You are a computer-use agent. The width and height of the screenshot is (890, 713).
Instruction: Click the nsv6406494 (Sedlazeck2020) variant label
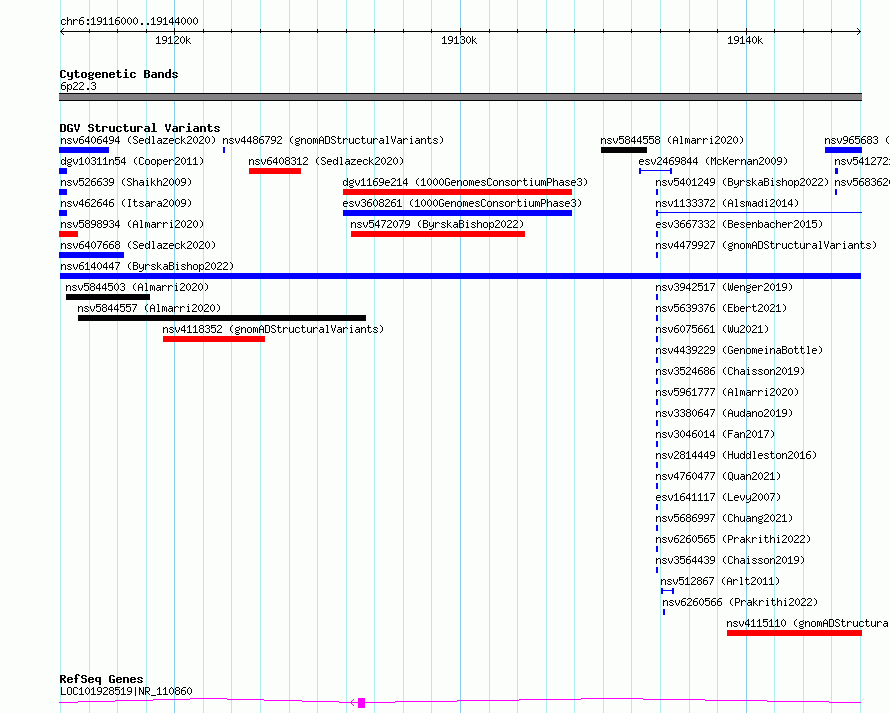[138, 140]
